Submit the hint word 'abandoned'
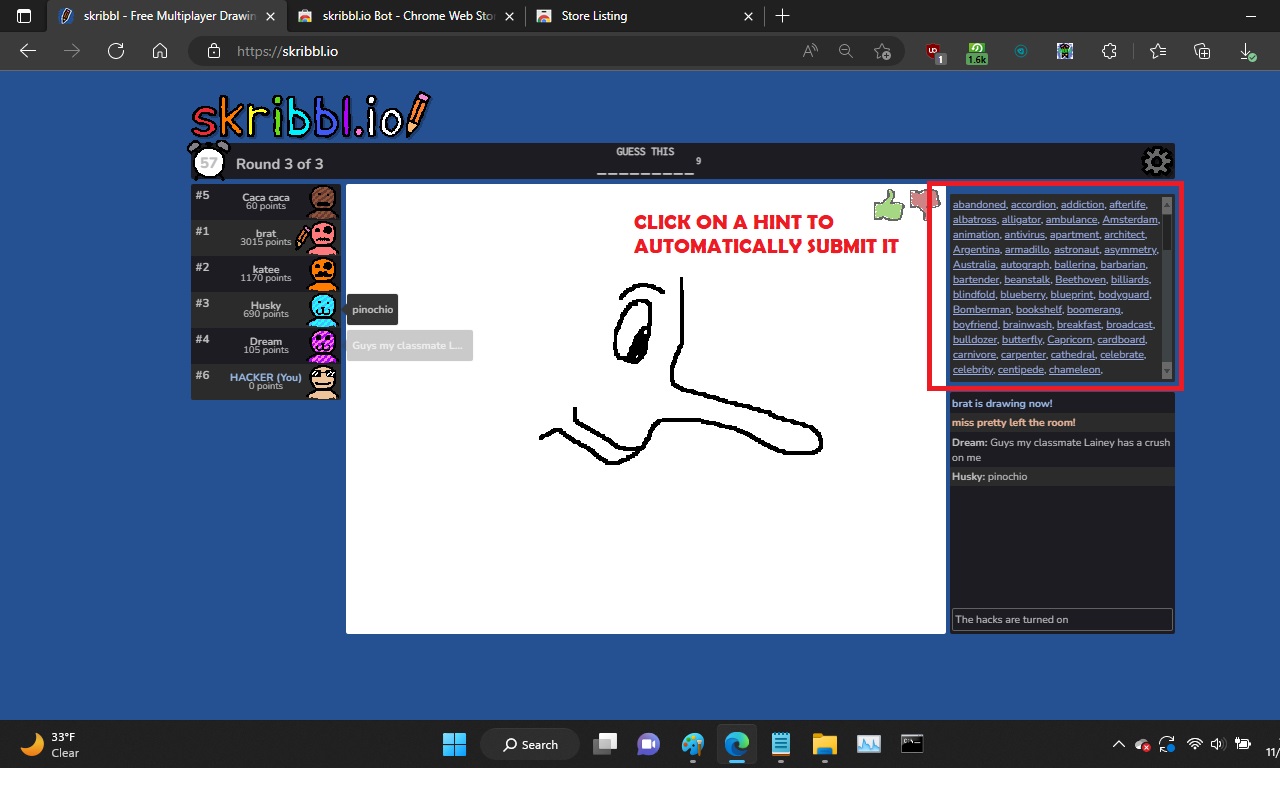The height and width of the screenshot is (800, 1280). click(x=978, y=204)
